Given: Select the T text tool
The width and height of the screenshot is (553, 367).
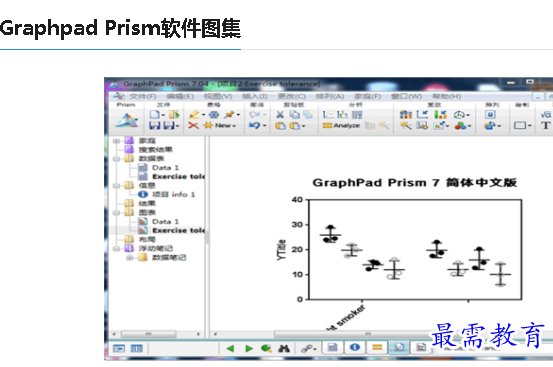Looking at the screenshot, I should [546, 126].
